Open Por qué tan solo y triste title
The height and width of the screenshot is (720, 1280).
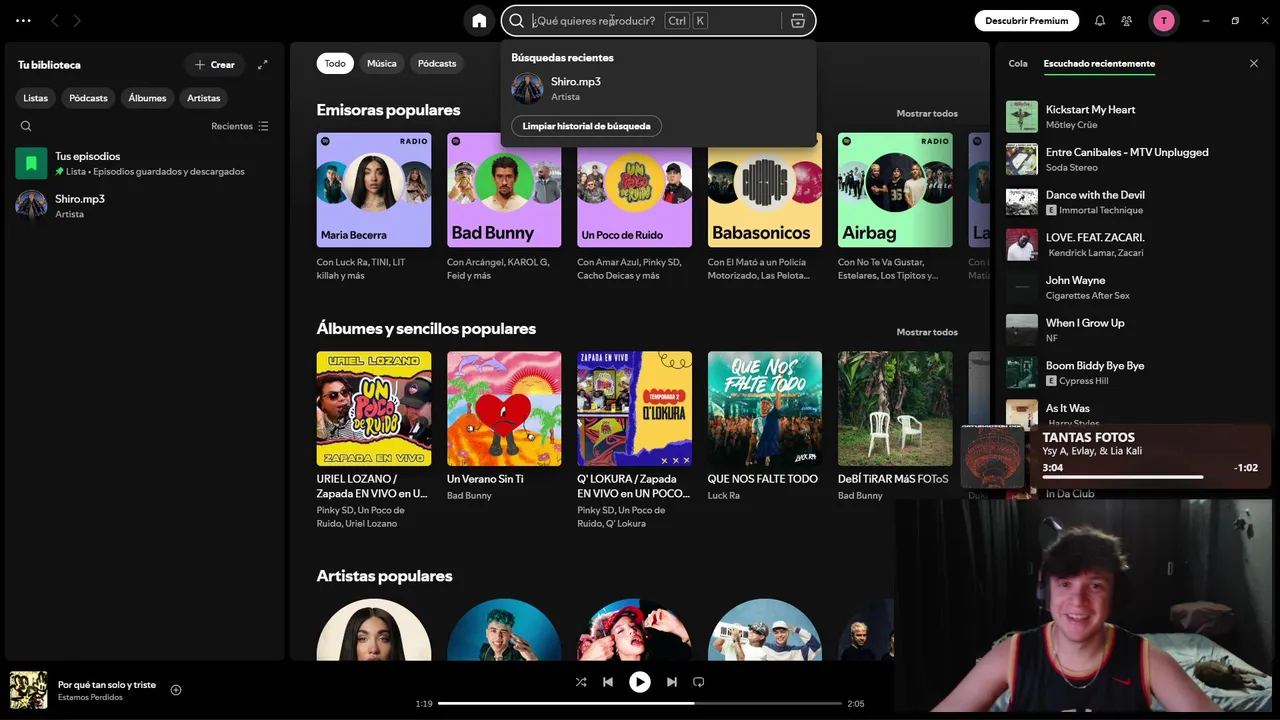click(107, 684)
